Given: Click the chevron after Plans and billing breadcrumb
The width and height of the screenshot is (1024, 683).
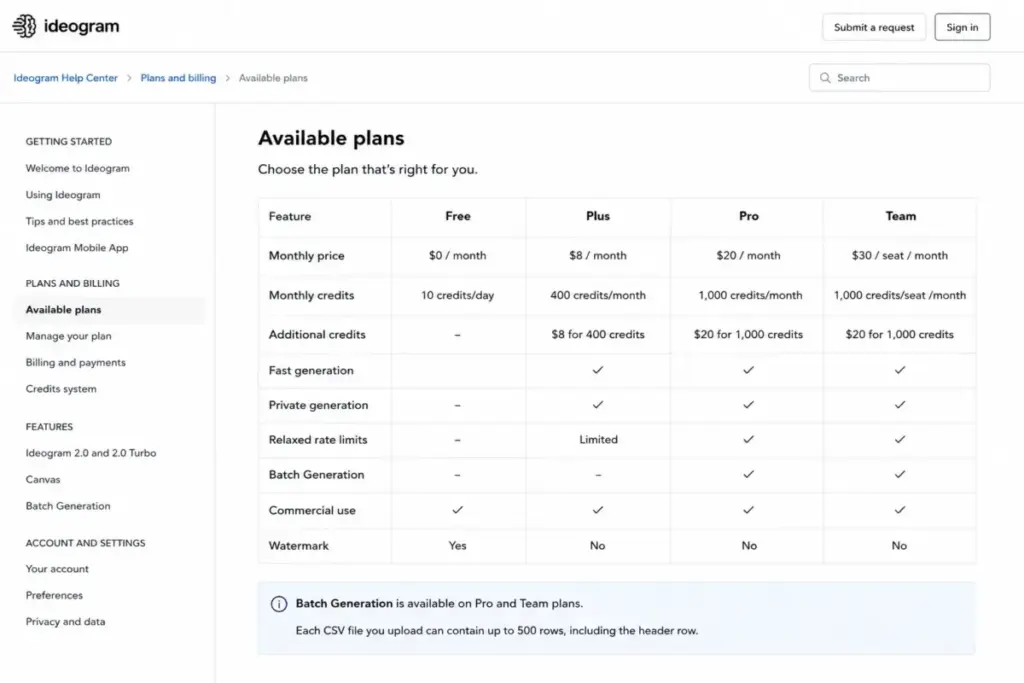Looking at the screenshot, I should pyautogui.click(x=228, y=78).
